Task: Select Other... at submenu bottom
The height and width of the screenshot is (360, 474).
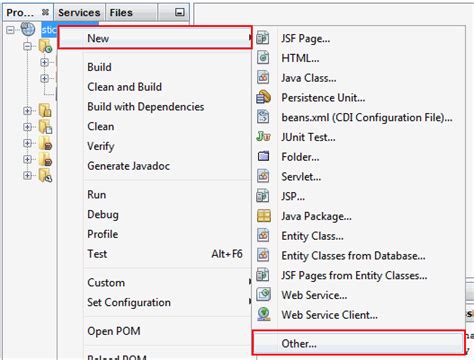Action: tap(358, 343)
